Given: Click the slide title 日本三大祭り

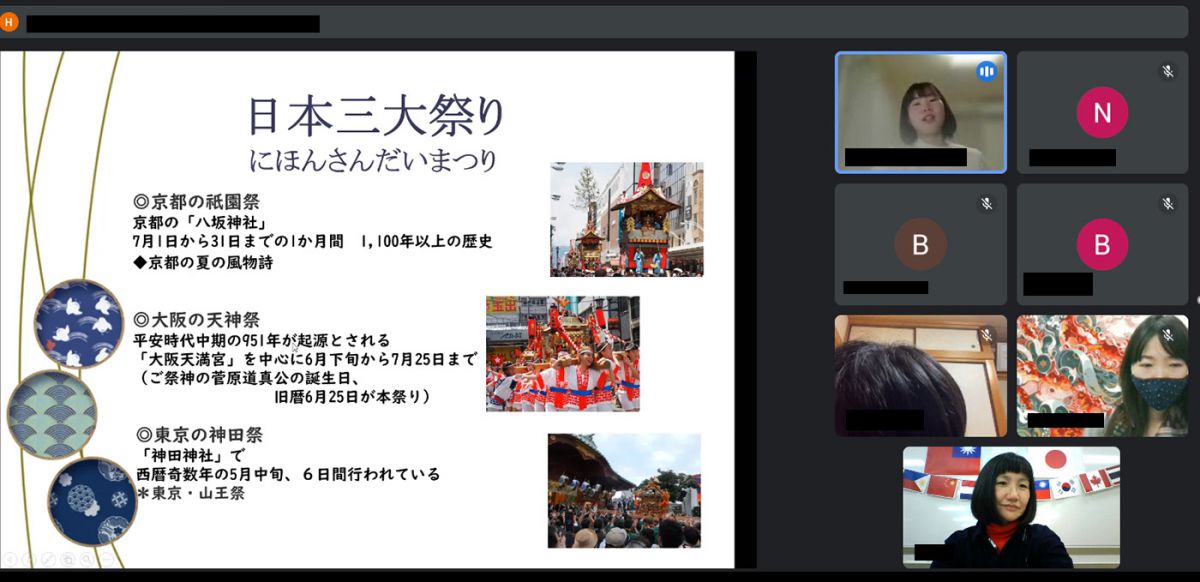Looking at the screenshot, I should [x=377, y=116].
